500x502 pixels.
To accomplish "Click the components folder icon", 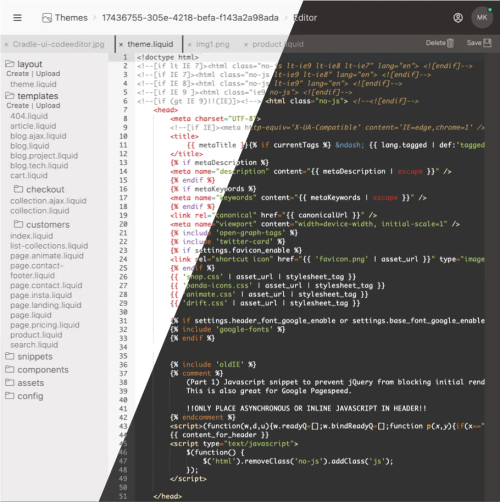I will point(10,369).
